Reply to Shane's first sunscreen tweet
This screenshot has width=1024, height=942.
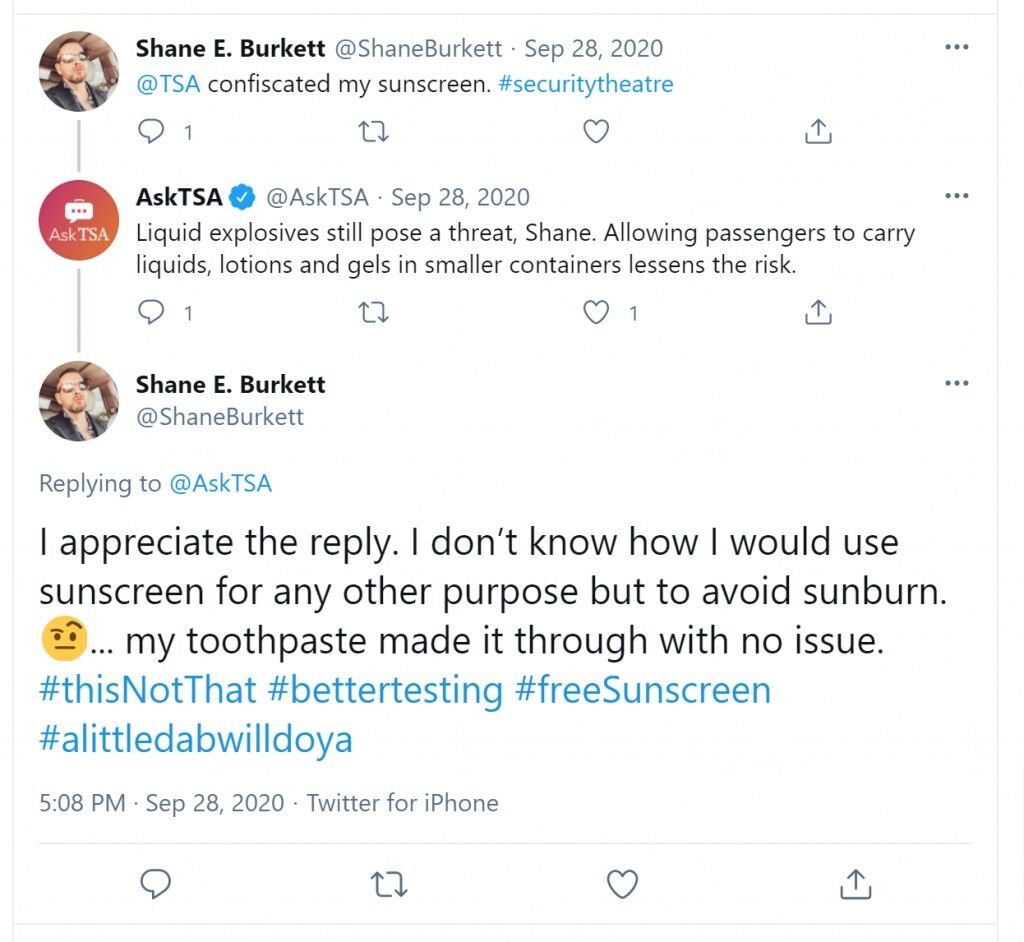click(151, 131)
